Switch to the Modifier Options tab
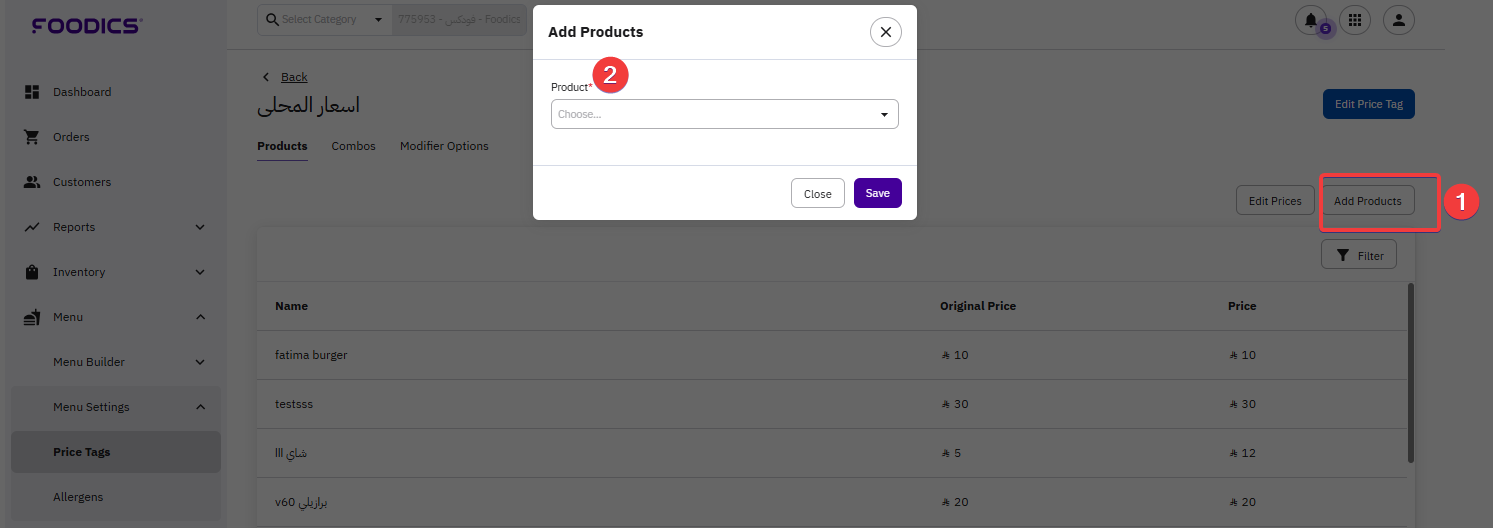The height and width of the screenshot is (528, 1493). [444, 146]
